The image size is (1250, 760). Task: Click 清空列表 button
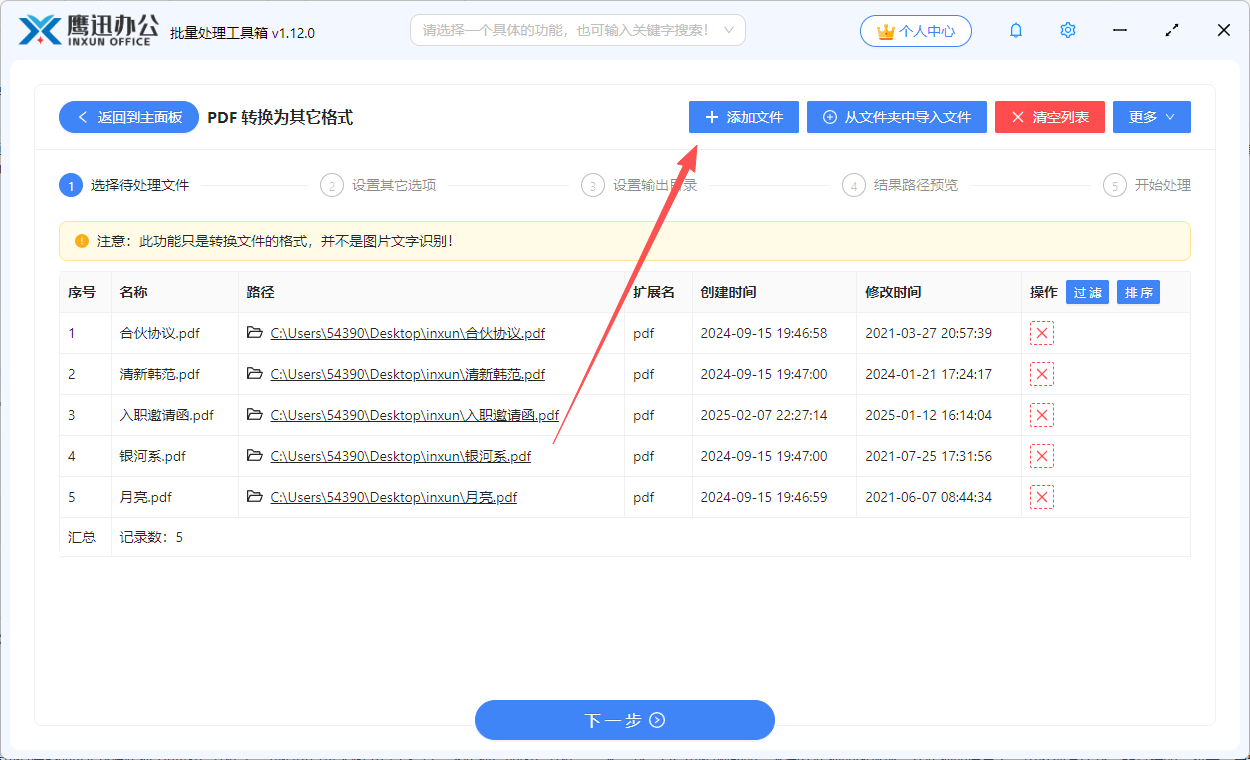point(1050,117)
